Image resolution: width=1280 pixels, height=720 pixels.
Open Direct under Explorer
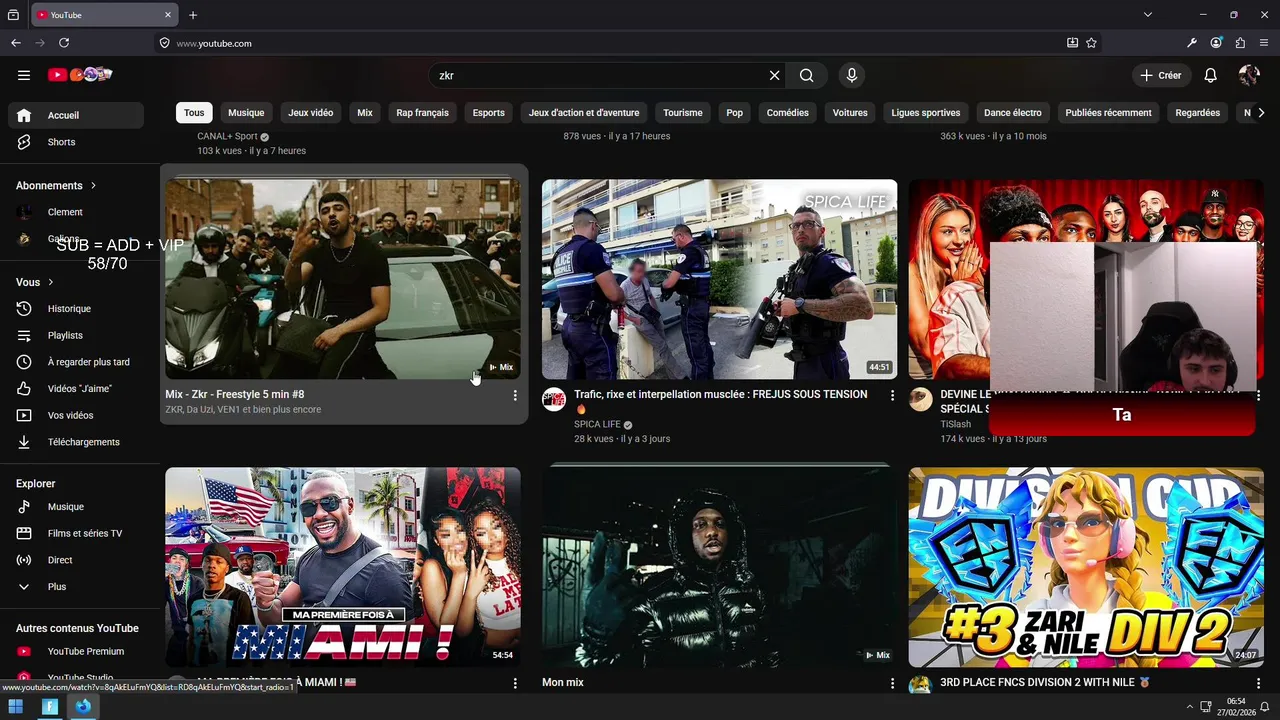tap(76, 560)
